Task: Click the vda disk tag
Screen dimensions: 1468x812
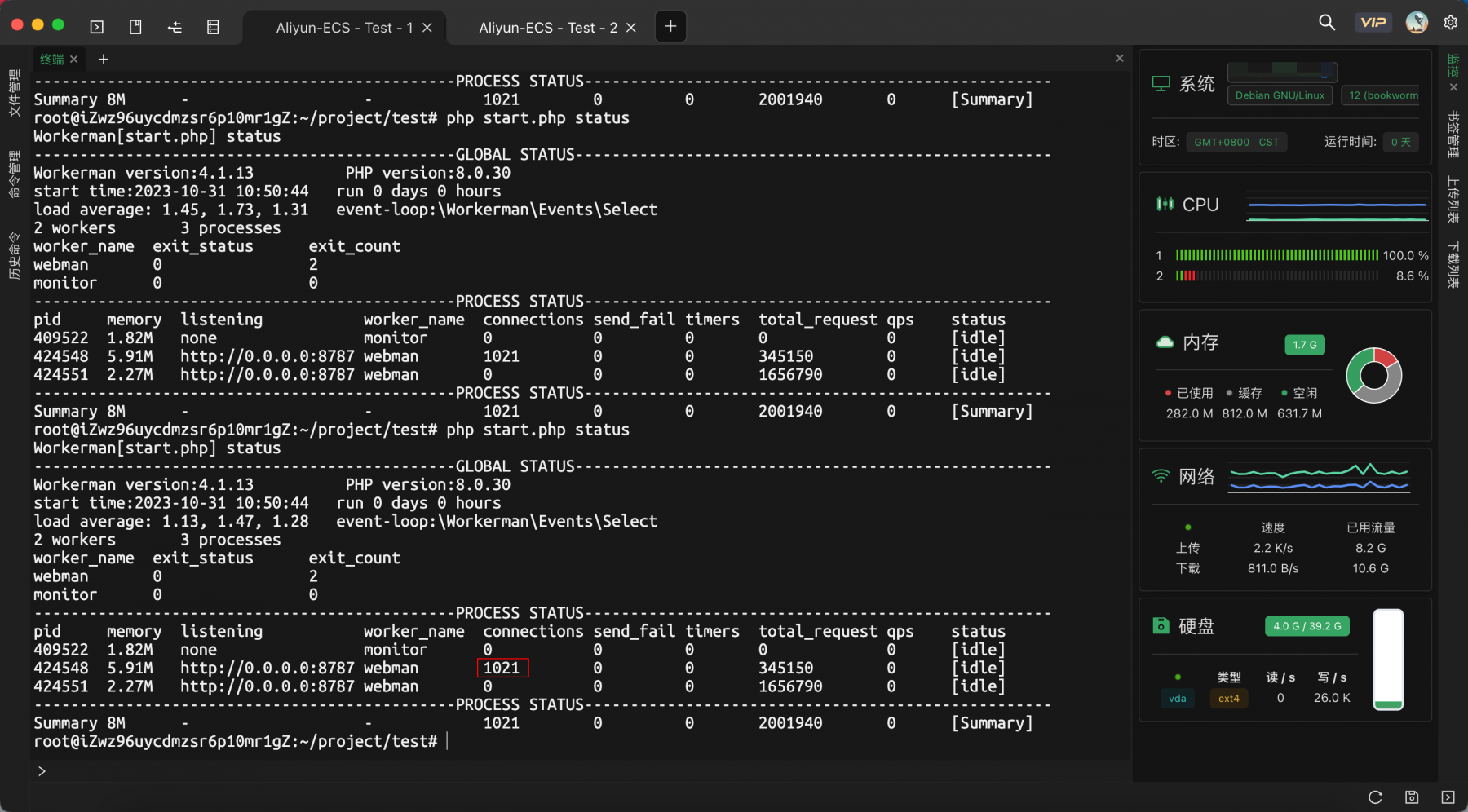Action: [1178, 698]
